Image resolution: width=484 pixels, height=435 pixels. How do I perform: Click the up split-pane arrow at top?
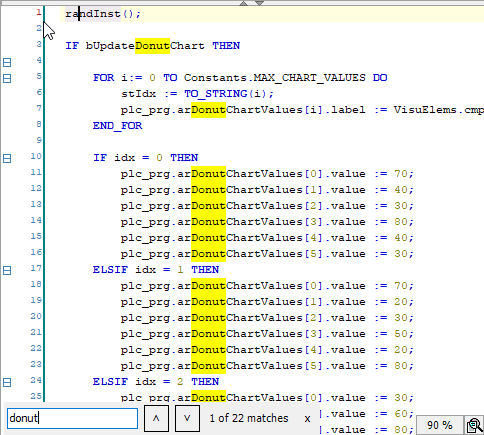point(244,3)
